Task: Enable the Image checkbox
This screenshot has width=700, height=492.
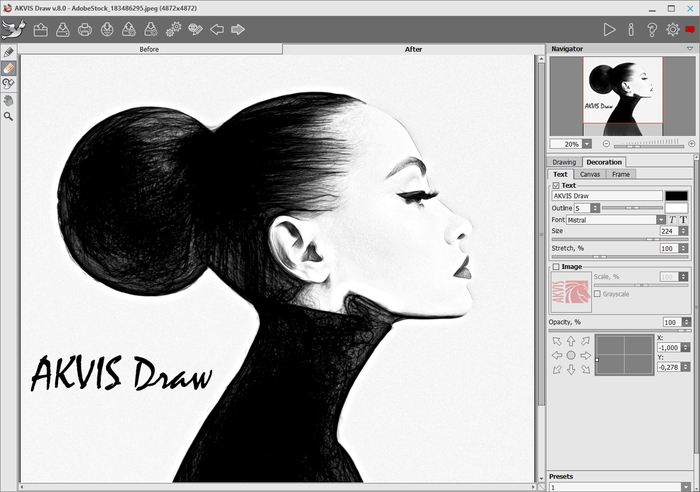Action: coord(556,267)
